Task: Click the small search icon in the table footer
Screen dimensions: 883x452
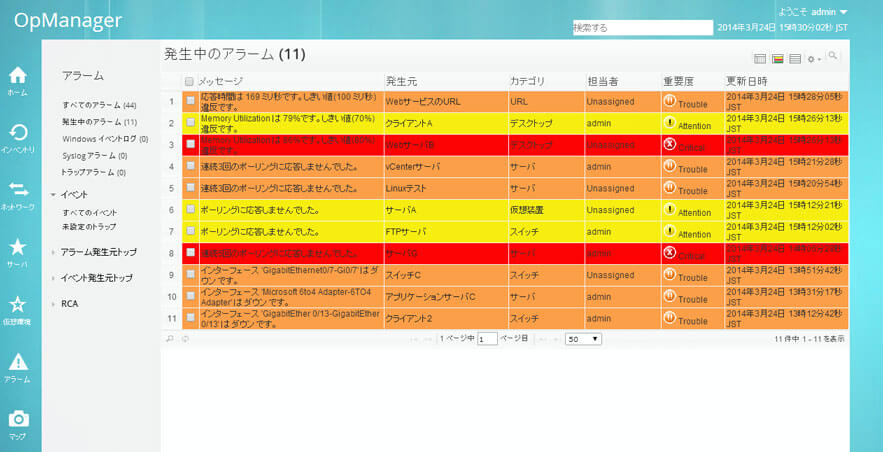Action: point(170,339)
